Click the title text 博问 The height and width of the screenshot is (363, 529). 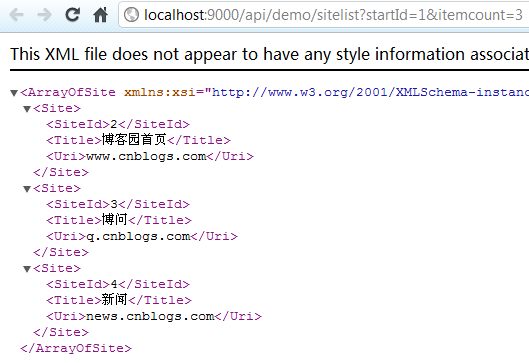pyautogui.click(x=114, y=220)
